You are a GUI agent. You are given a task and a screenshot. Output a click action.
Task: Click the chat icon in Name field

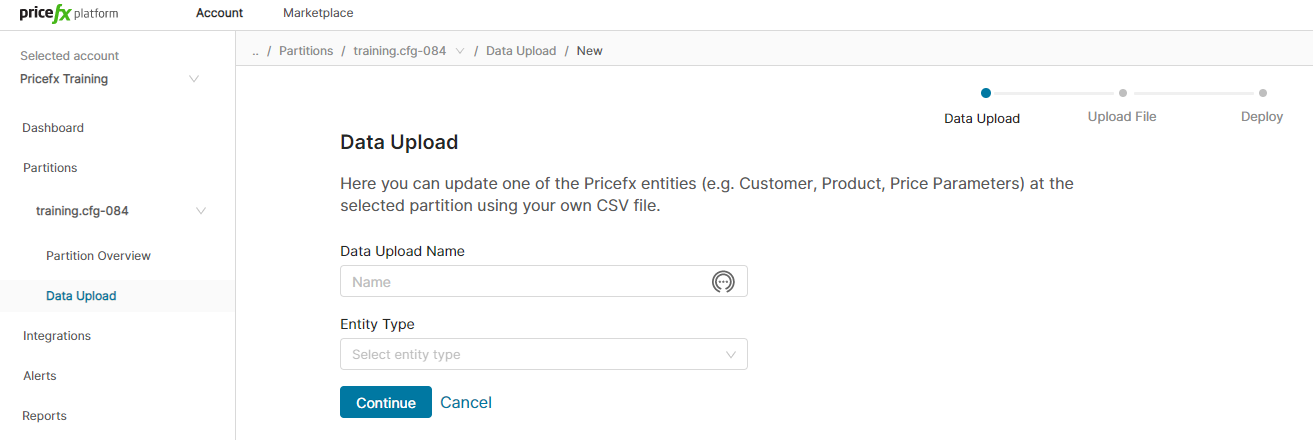[x=723, y=282]
